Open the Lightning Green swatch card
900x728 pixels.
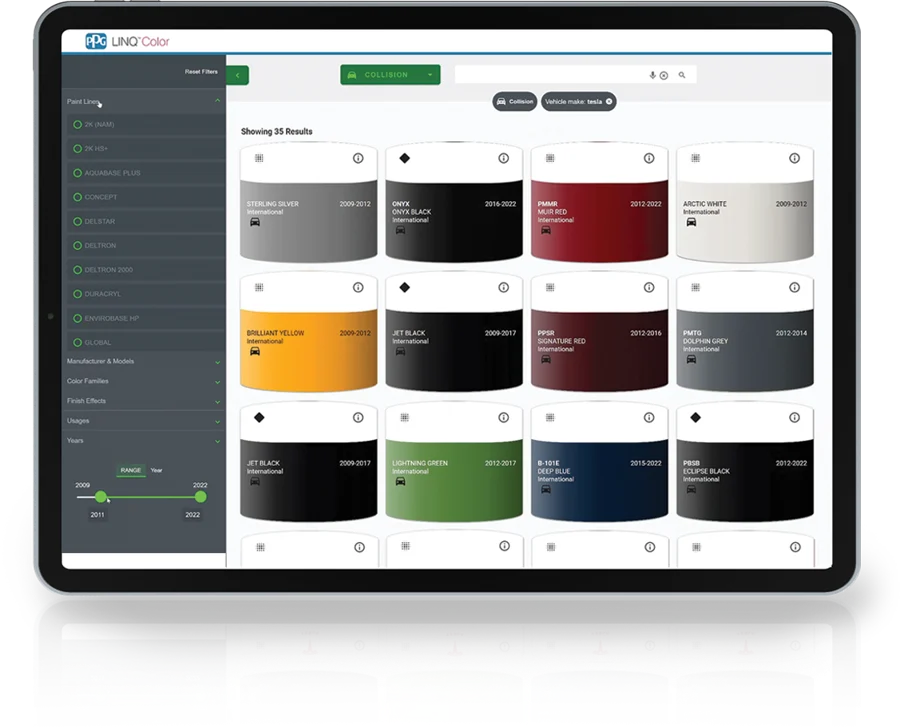click(454, 464)
